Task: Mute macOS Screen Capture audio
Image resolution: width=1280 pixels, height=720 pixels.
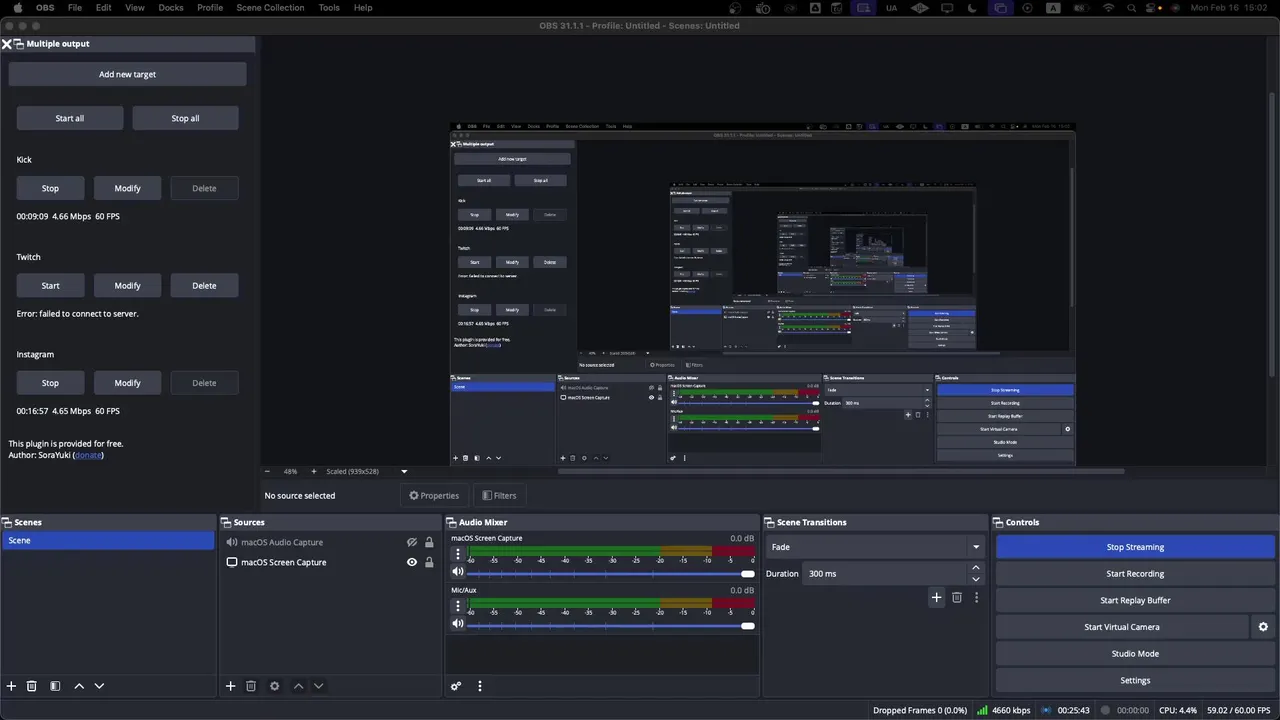Action: pyautogui.click(x=458, y=572)
